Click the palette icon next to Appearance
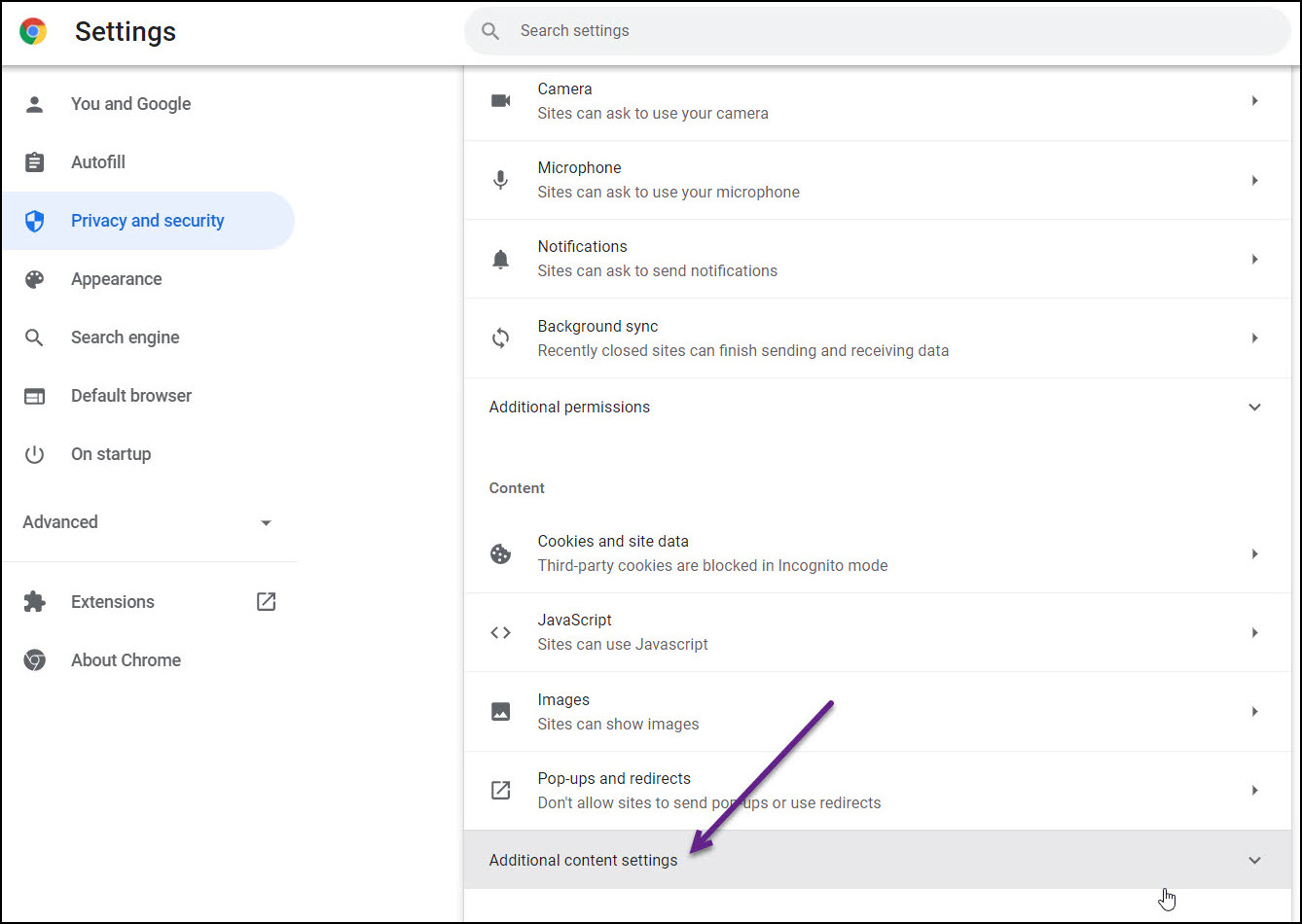Screen dimensions: 1302x924 (35, 279)
